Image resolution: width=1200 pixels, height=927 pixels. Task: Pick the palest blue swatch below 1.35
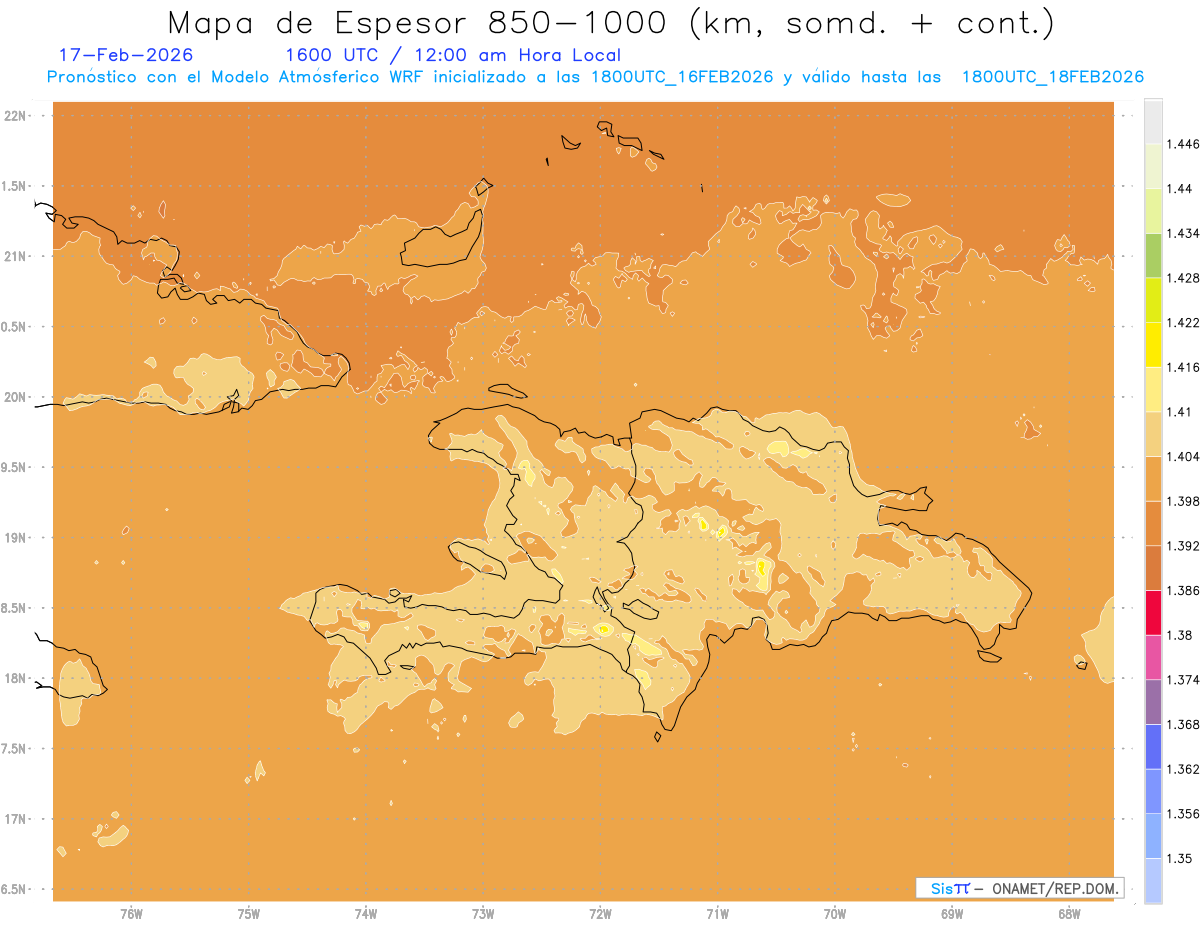[x=1153, y=881]
